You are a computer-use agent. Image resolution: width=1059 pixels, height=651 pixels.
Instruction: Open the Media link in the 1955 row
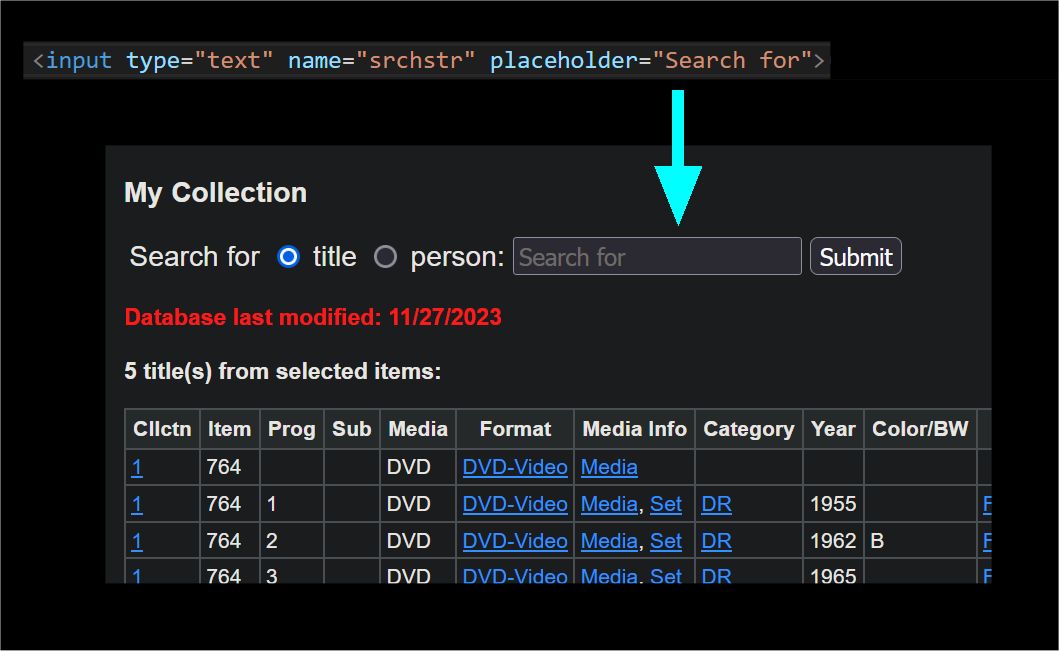point(609,504)
